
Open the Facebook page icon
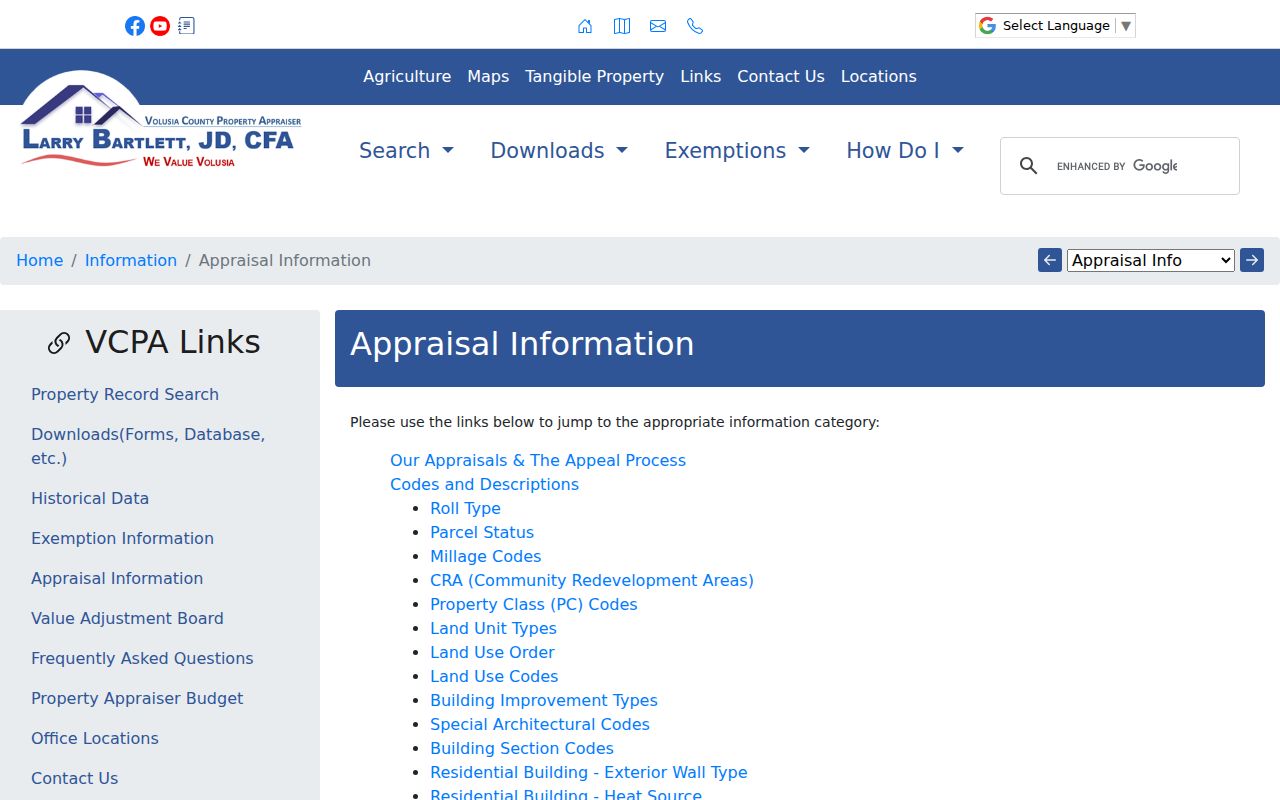pyautogui.click(x=135, y=26)
